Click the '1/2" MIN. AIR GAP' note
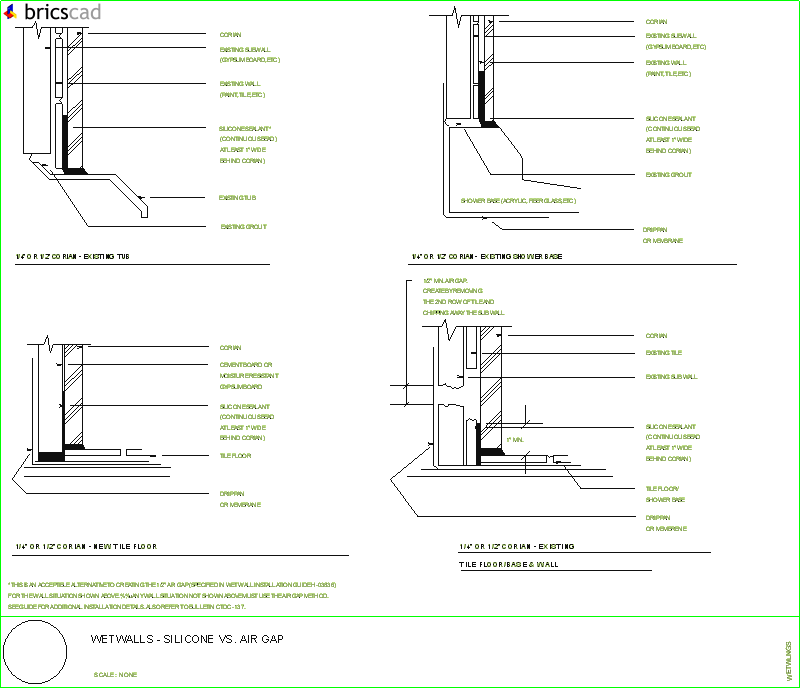800x688 pixels. [x=445, y=281]
